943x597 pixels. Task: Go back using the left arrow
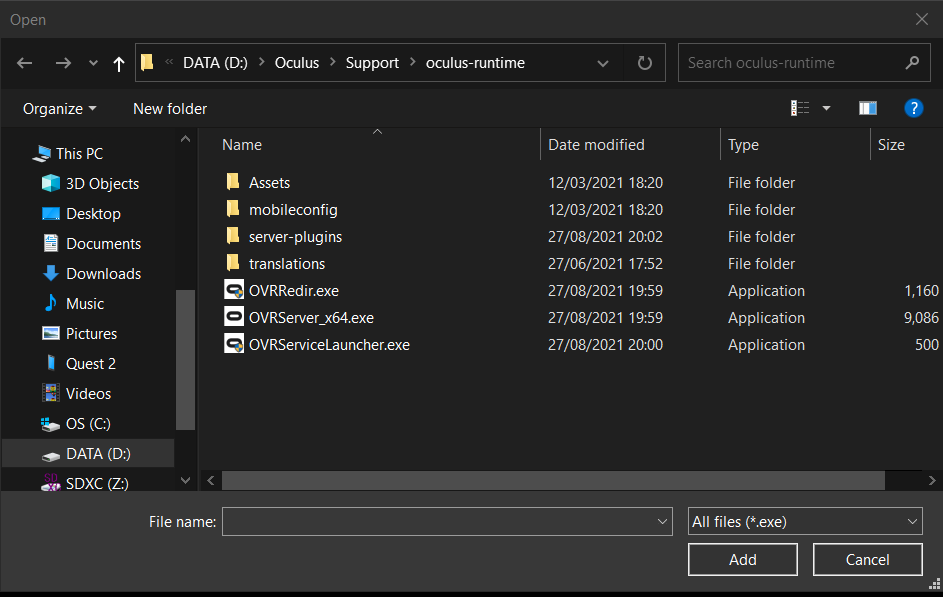25,63
